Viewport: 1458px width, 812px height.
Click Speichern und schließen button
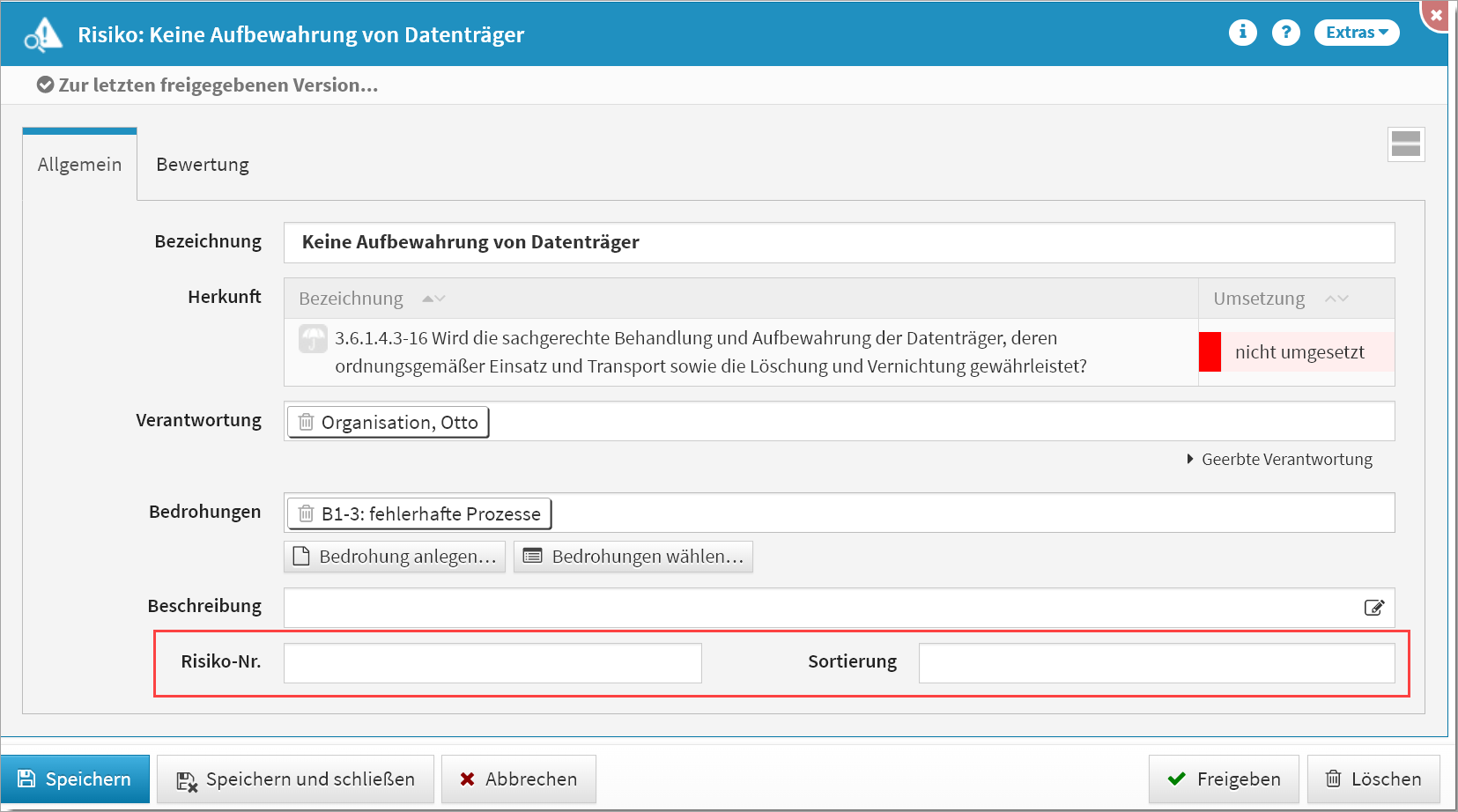[x=295, y=779]
